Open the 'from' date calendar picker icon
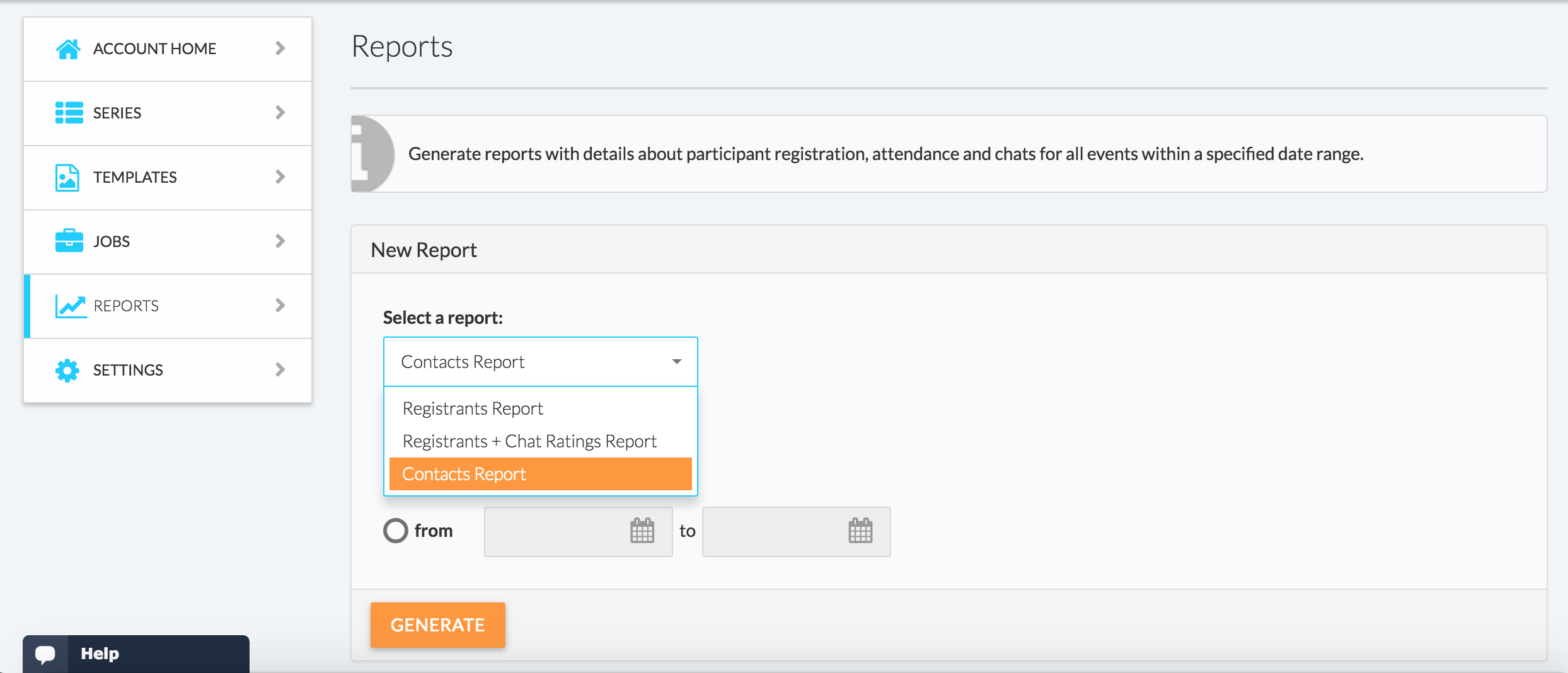Viewport: 1568px width, 673px height. [x=642, y=531]
